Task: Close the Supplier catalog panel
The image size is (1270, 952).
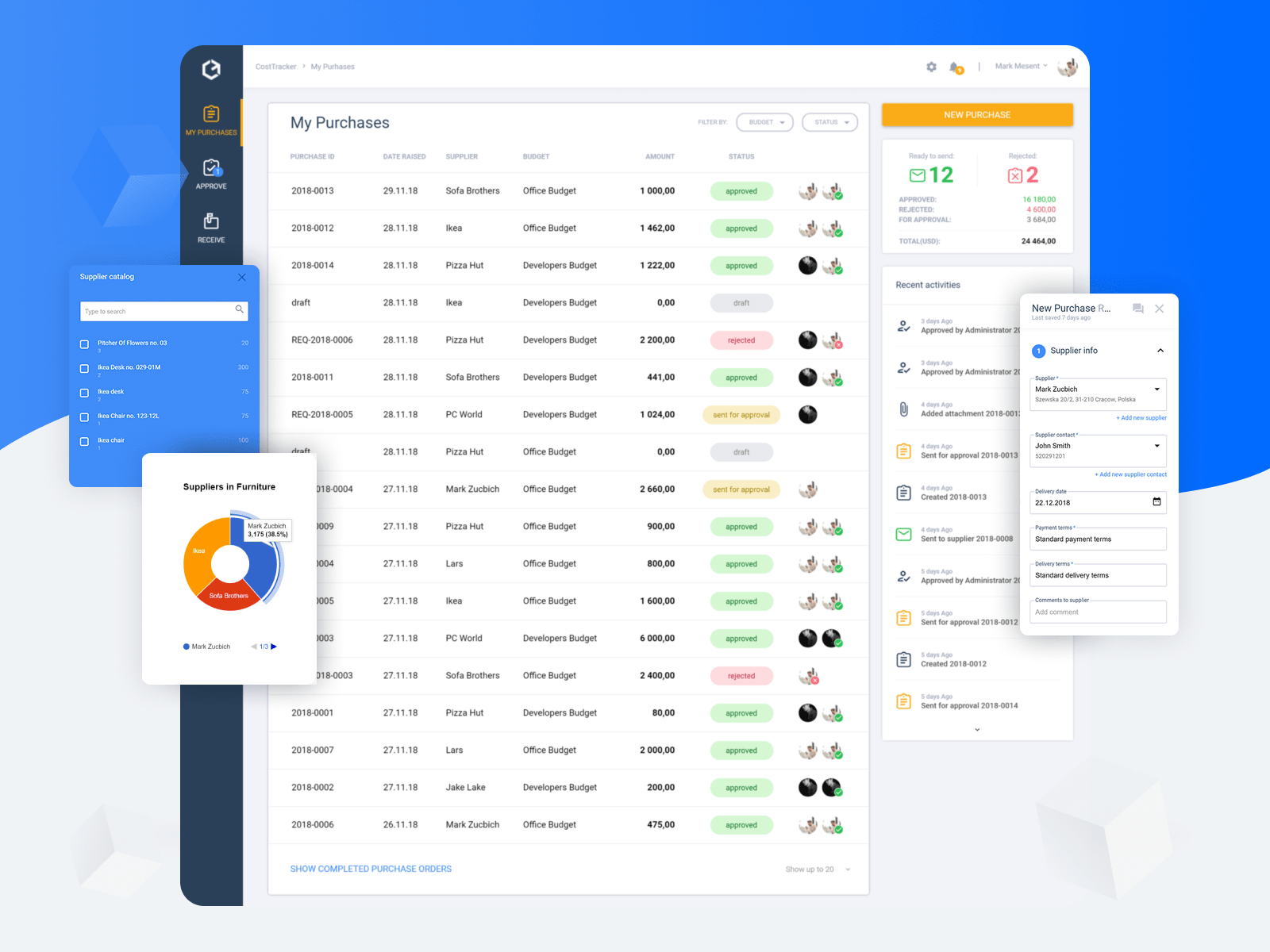Action: 242,277
